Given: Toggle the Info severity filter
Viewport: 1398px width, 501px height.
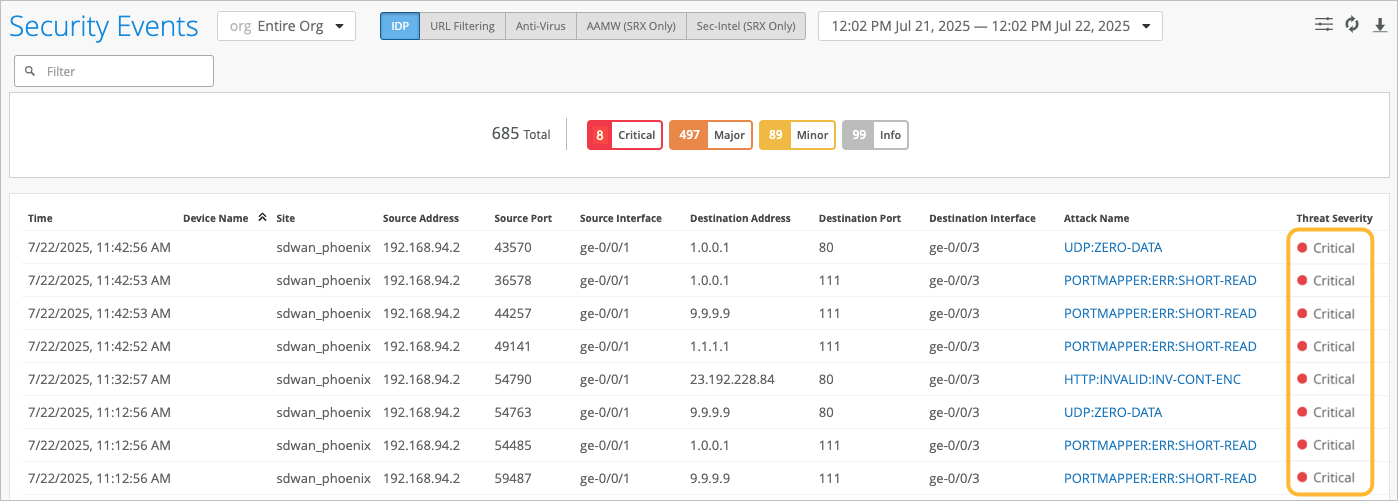Looking at the screenshot, I should (x=875, y=135).
